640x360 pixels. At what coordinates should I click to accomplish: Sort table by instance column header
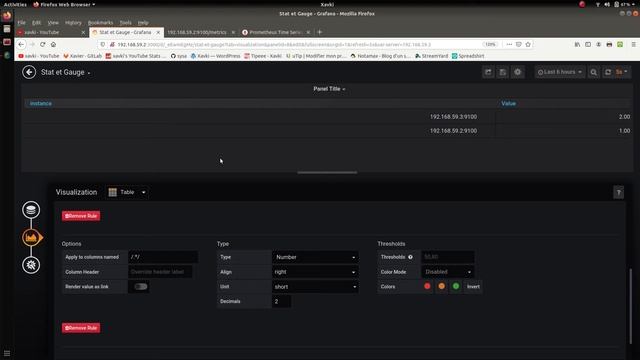pyautogui.click(x=41, y=104)
